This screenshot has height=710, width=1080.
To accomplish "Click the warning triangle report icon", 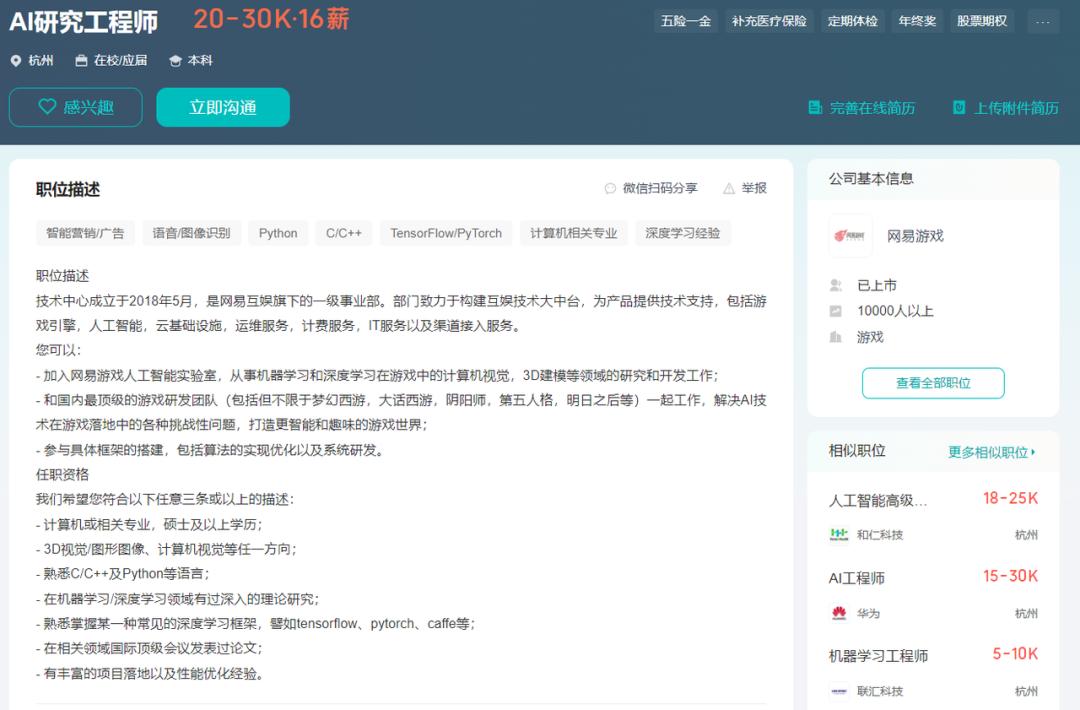I will [729, 189].
